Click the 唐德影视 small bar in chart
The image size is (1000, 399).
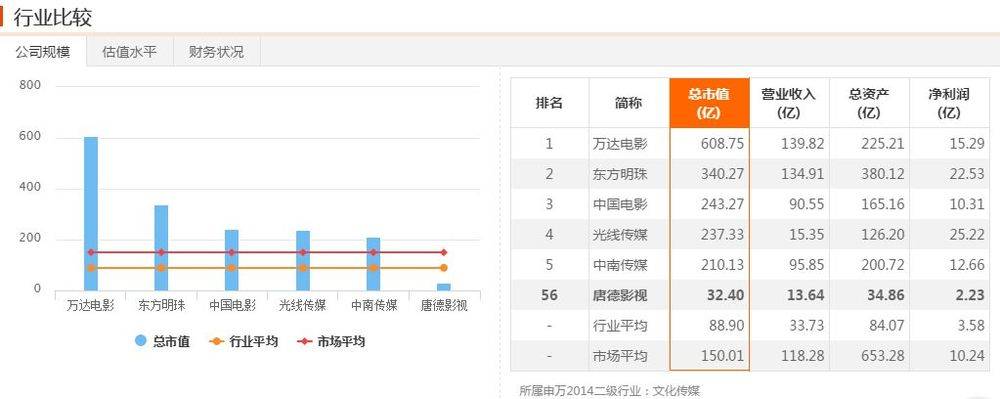pyautogui.click(x=444, y=287)
